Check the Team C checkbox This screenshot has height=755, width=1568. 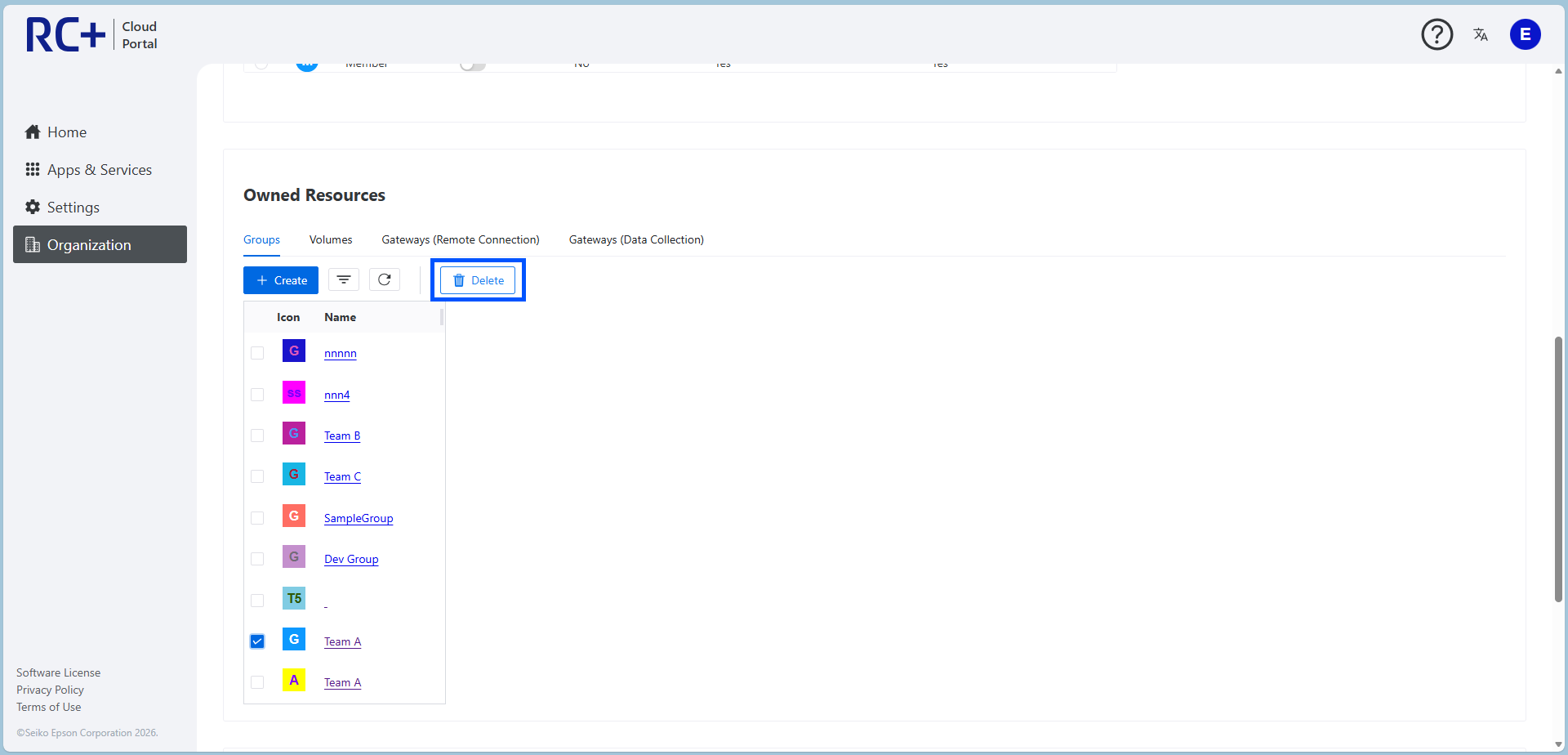(257, 476)
